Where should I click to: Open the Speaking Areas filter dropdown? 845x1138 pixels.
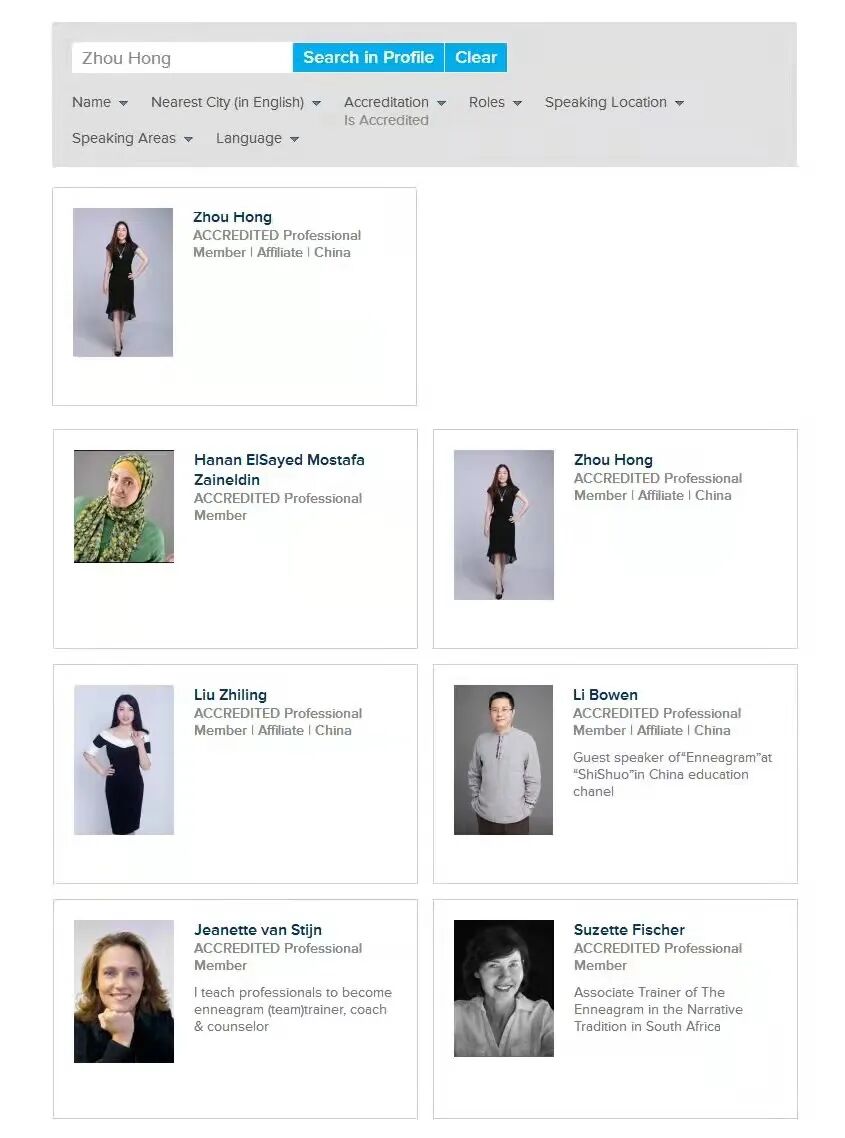point(132,138)
